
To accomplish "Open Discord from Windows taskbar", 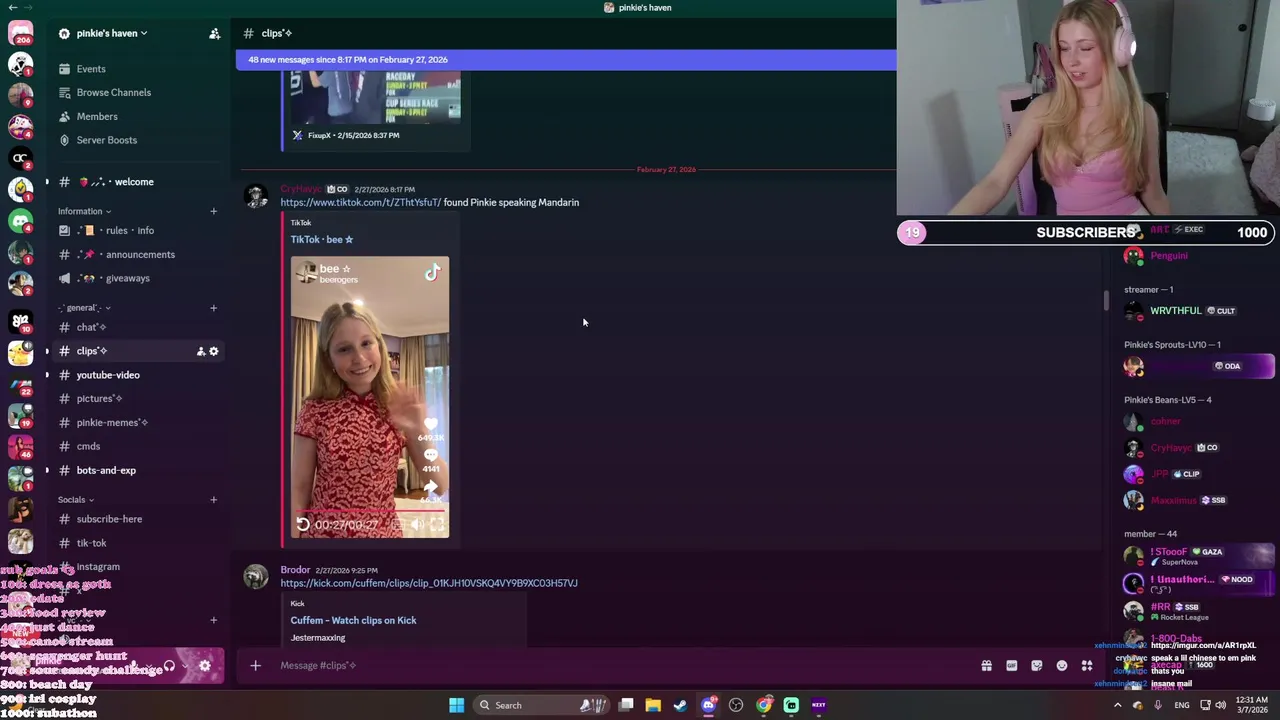I will click(709, 705).
